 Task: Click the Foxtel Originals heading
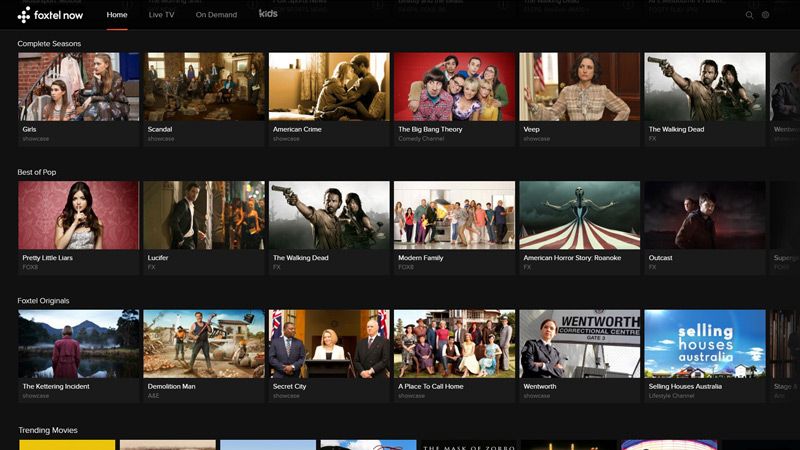point(43,301)
